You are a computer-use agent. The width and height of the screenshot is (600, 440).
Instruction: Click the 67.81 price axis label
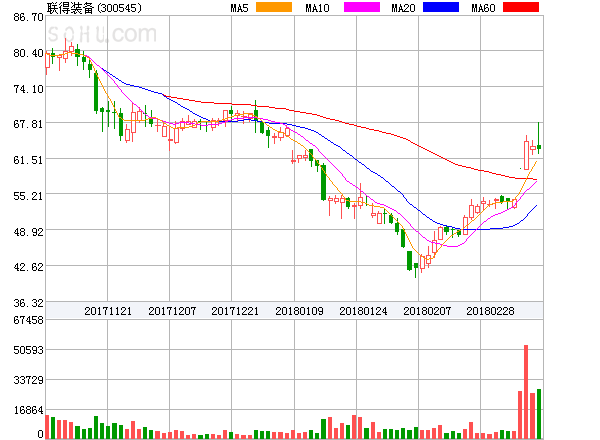tap(28, 124)
